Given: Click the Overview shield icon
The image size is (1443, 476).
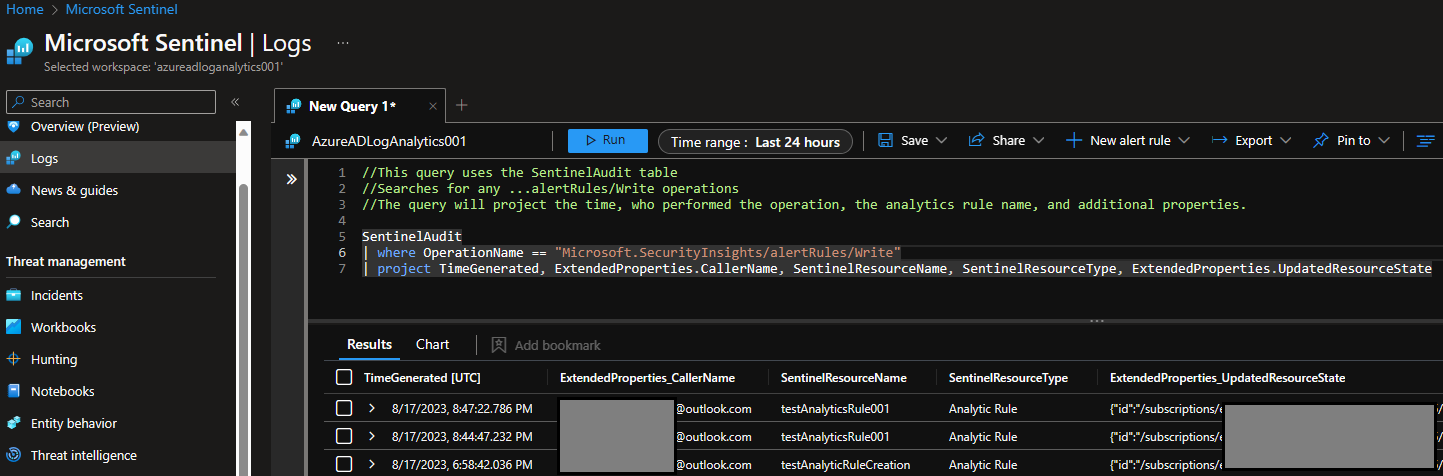Looking at the screenshot, I should coord(14,127).
